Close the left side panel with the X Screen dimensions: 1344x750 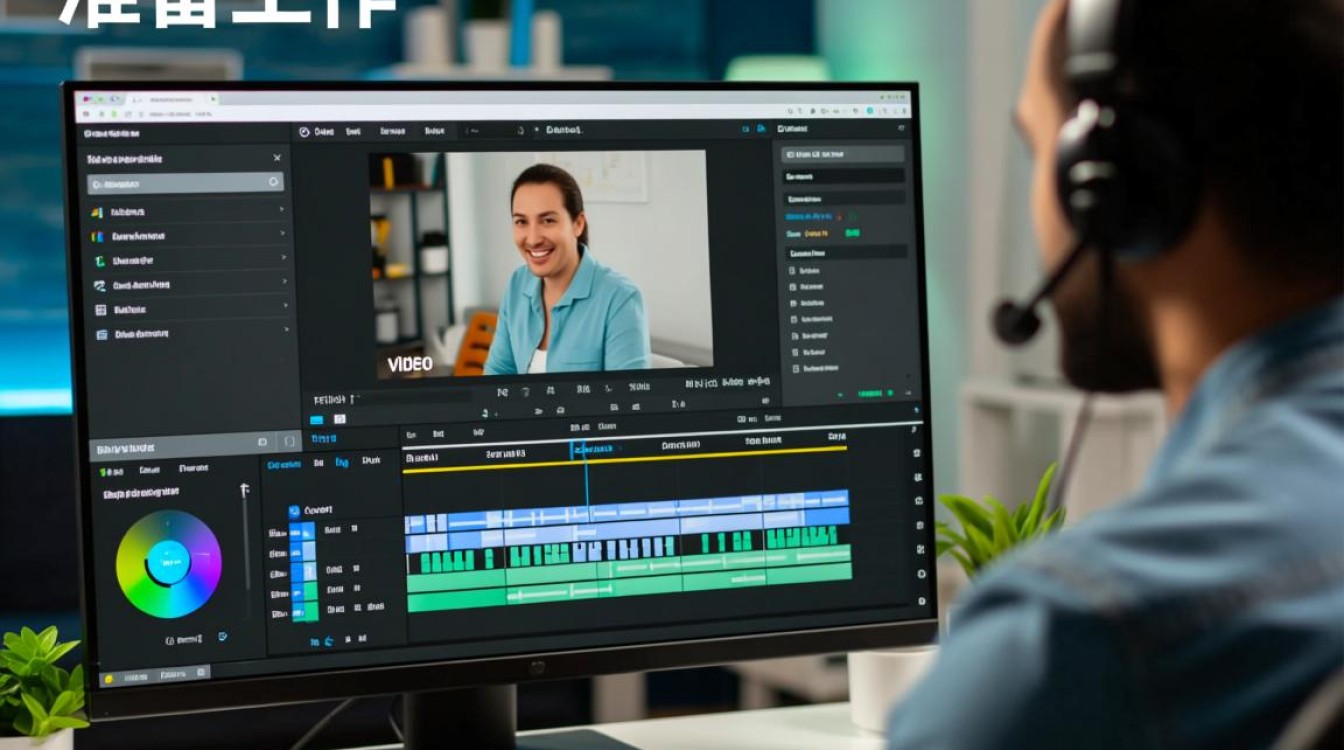277,158
